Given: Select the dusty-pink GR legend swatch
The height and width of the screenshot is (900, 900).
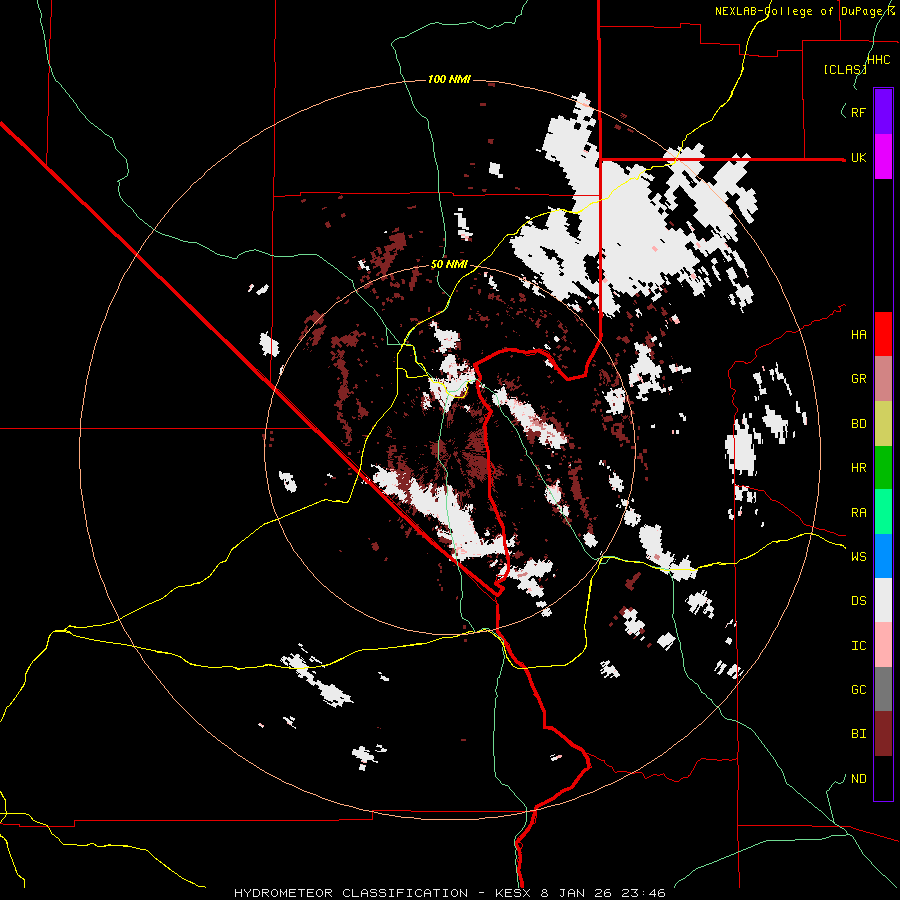Looking at the screenshot, I should (883, 379).
